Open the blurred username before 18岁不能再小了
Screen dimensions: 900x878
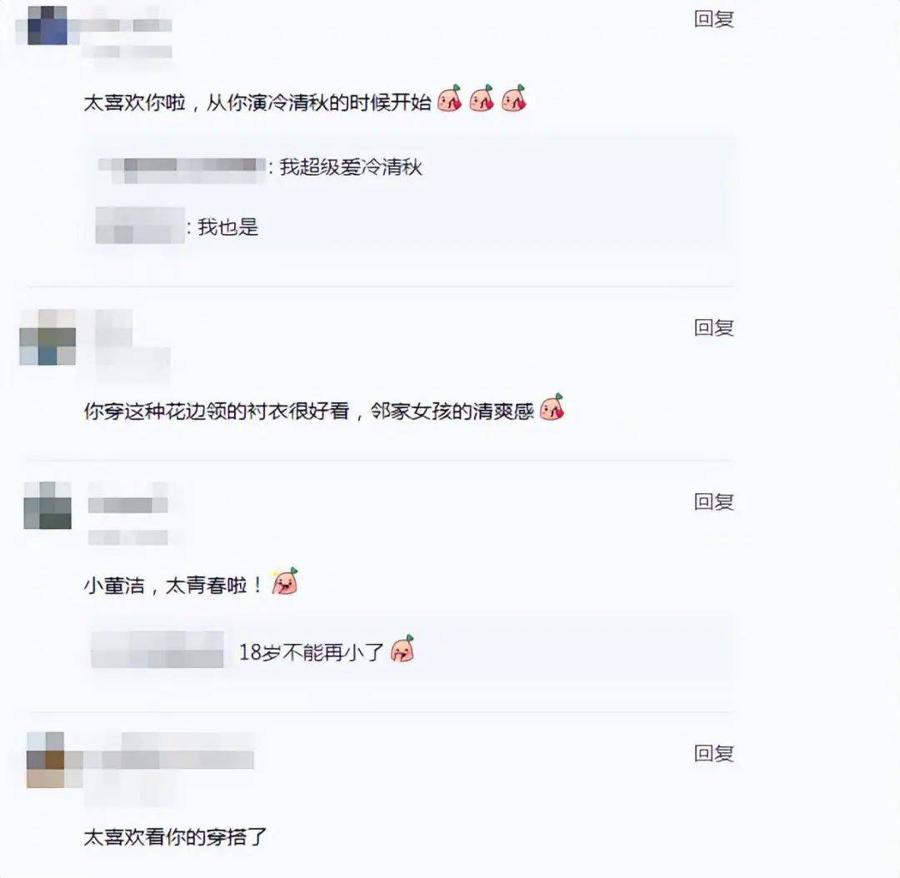tap(157, 650)
